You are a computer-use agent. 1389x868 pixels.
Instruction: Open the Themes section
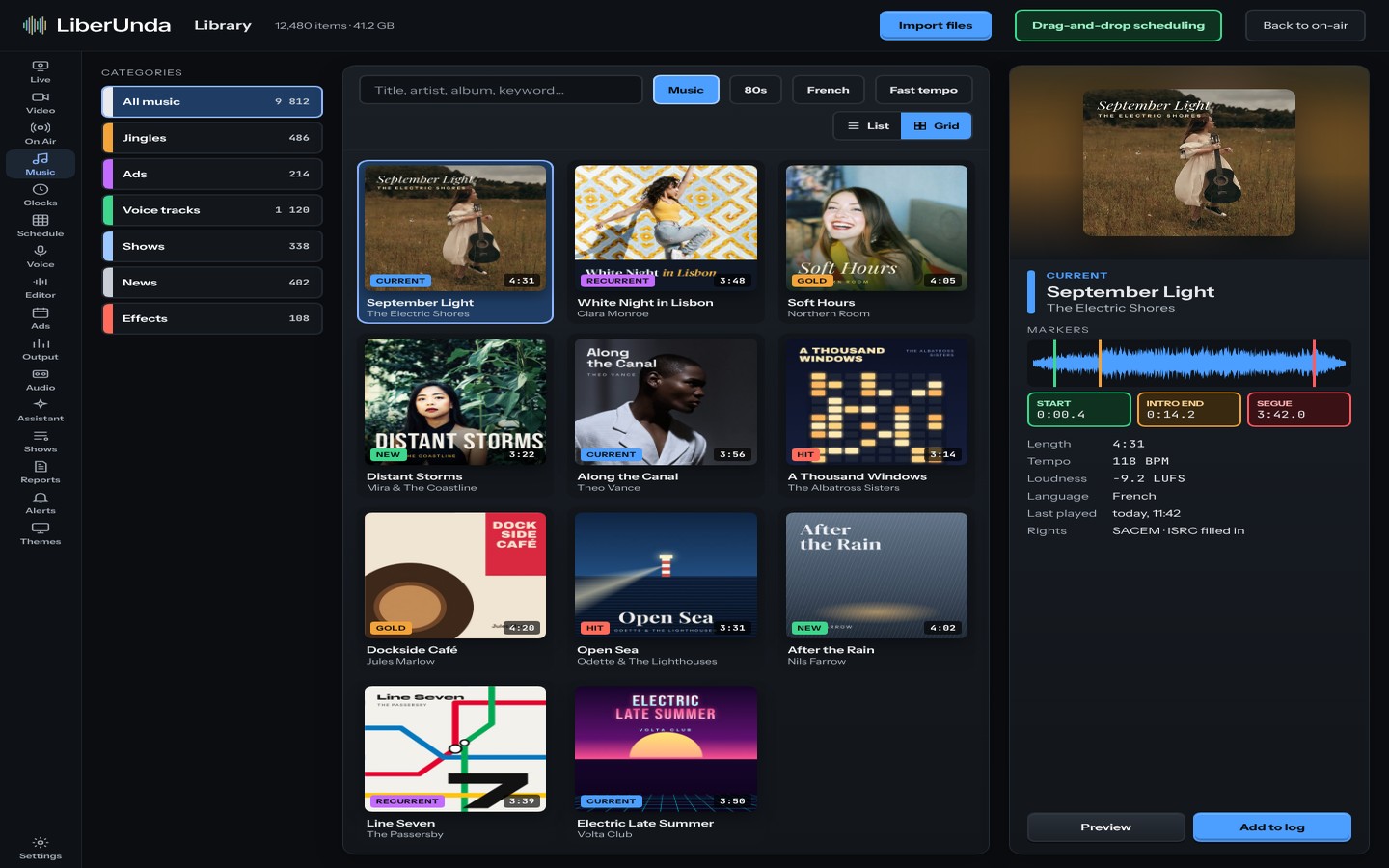[x=41, y=534]
